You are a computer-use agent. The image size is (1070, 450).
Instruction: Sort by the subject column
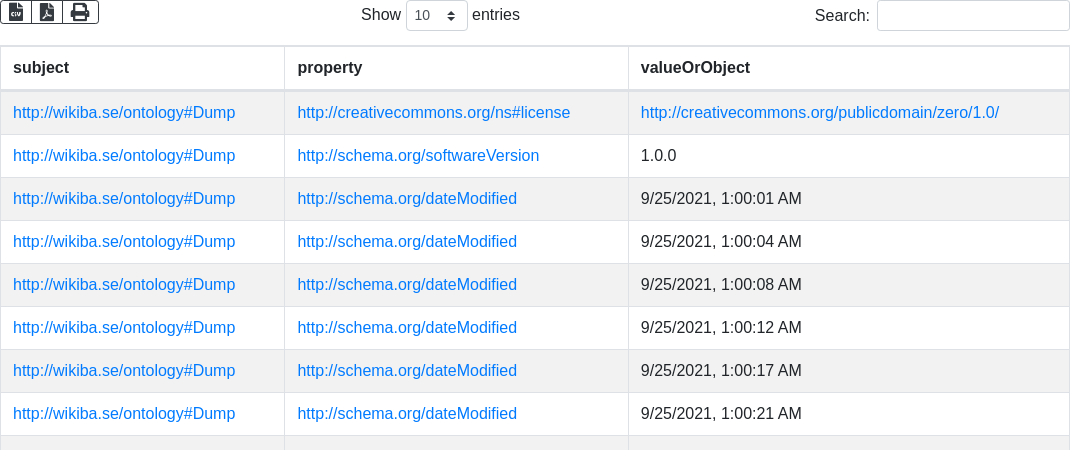point(41,68)
